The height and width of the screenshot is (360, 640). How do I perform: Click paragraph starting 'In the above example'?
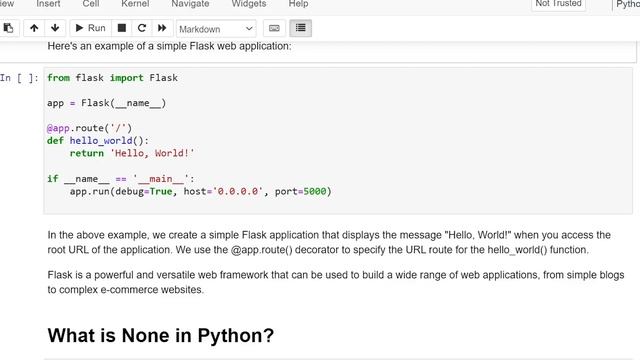coord(329,242)
